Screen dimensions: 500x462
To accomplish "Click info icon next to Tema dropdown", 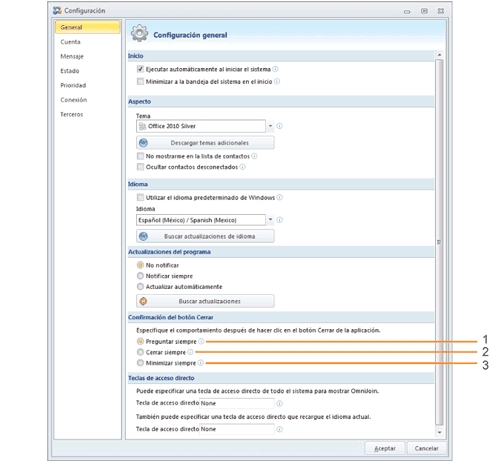I will click(x=280, y=126).
